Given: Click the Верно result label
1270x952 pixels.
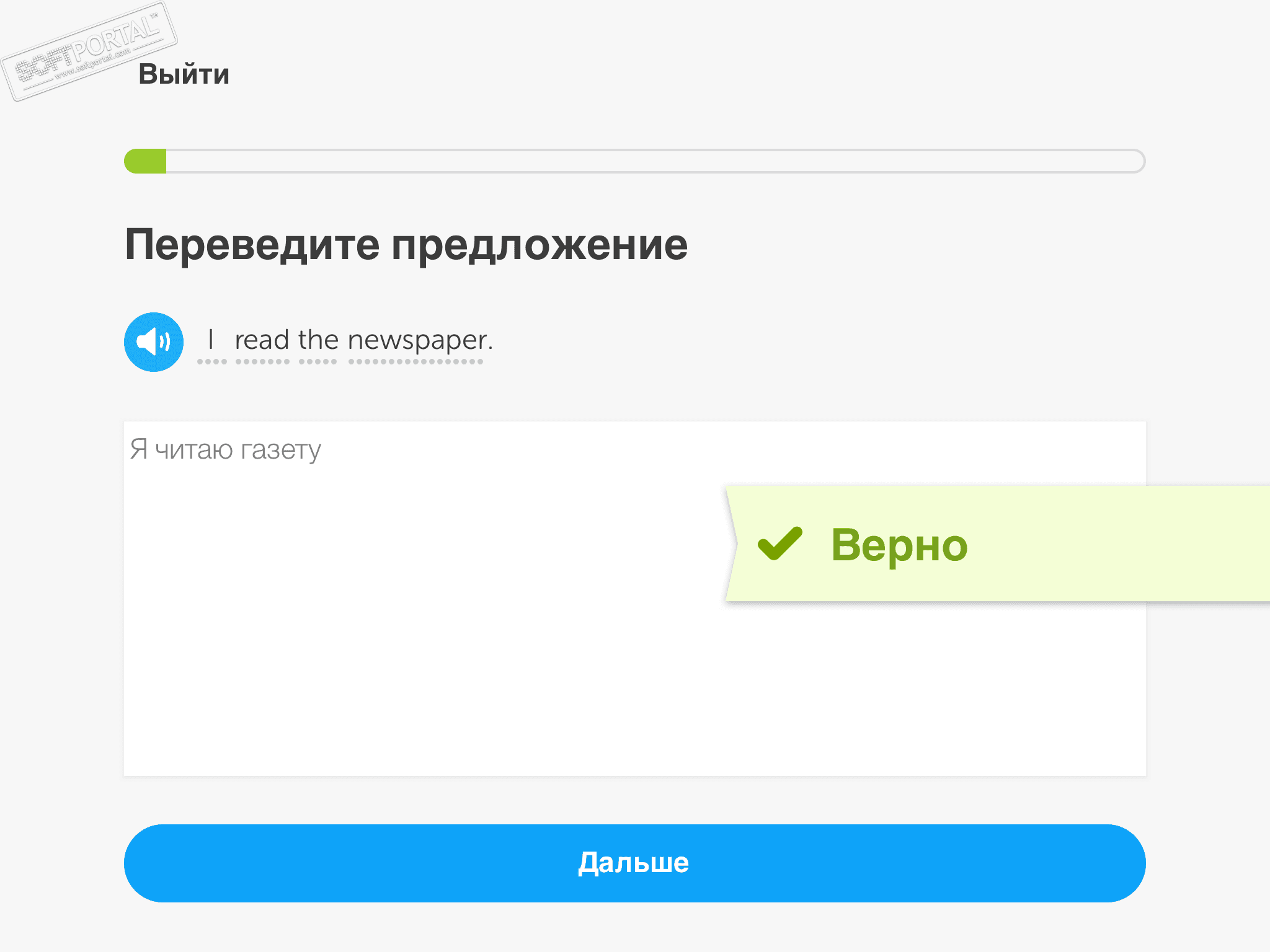Looking at the screenshot, I should click(899, 545).
